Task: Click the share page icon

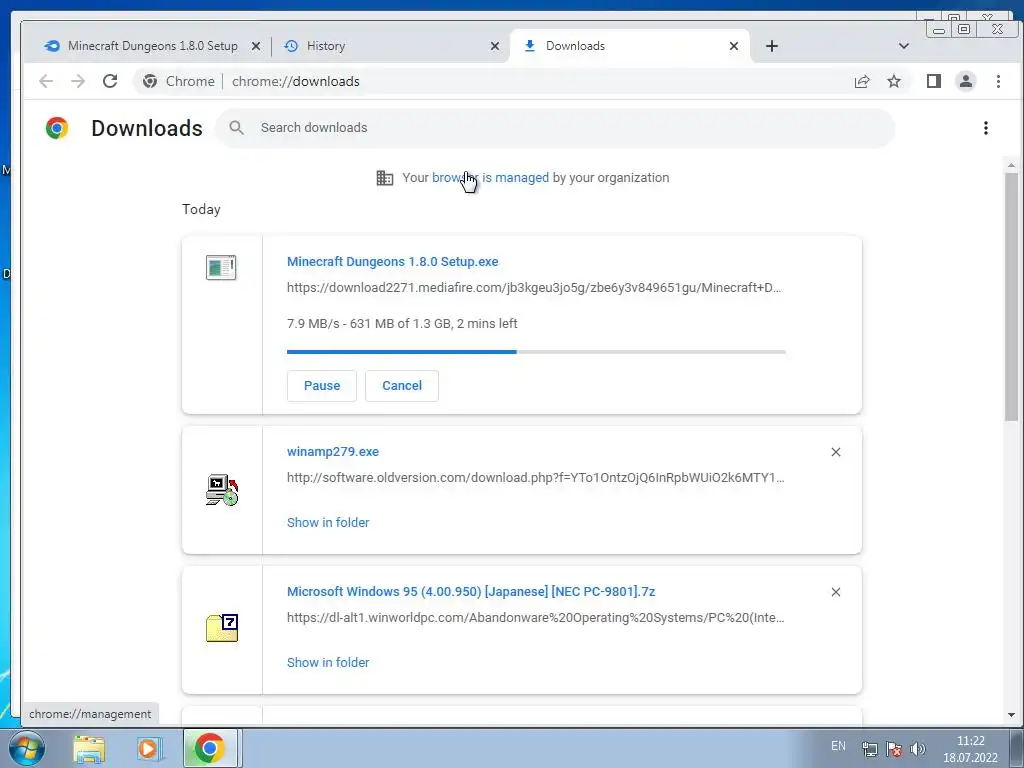Action: tap(862, 81)
